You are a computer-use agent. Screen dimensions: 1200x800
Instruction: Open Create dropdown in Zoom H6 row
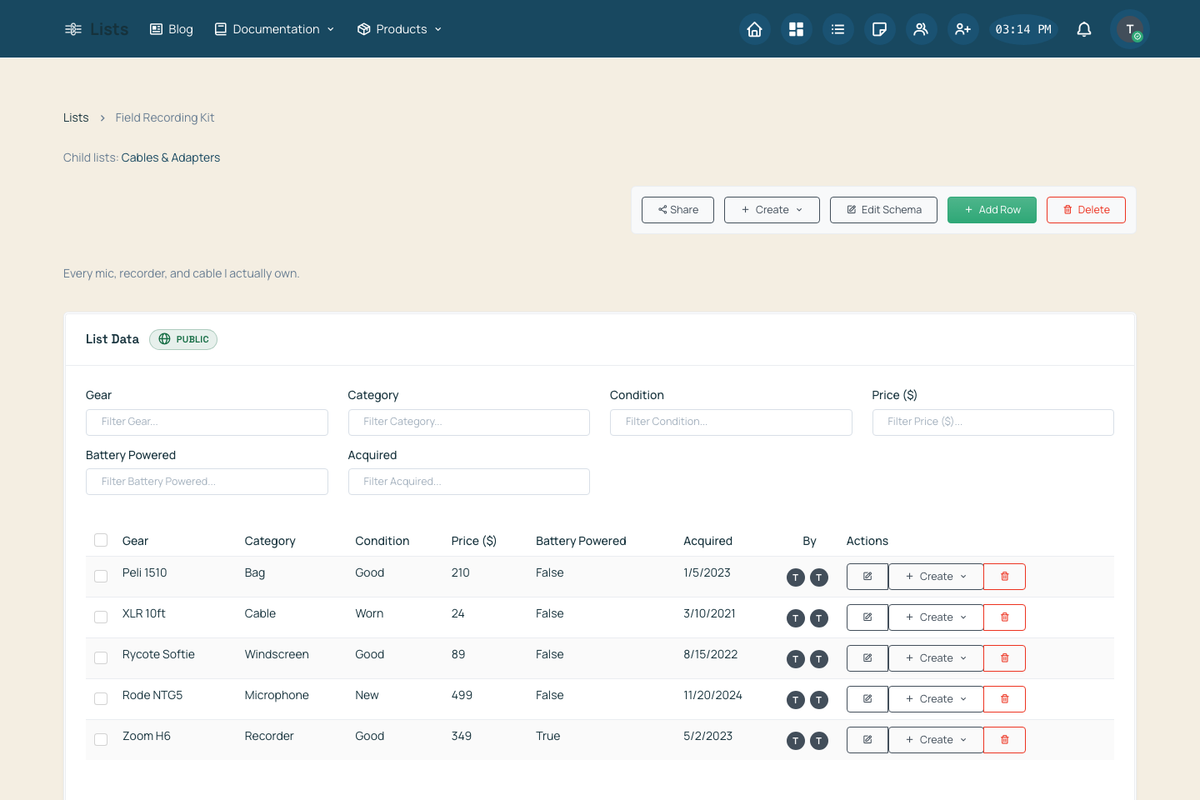point(936,740)
